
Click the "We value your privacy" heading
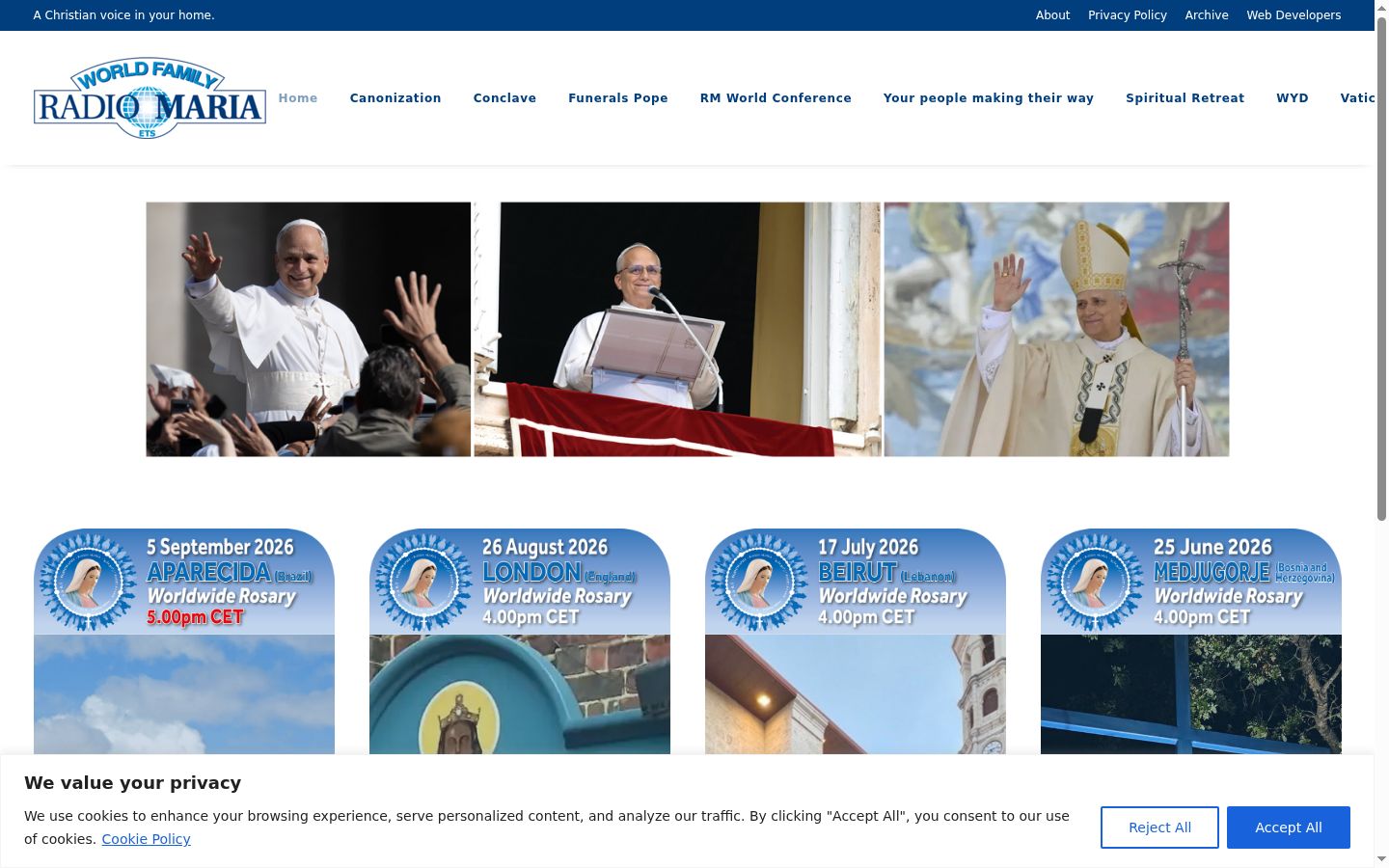132,783
